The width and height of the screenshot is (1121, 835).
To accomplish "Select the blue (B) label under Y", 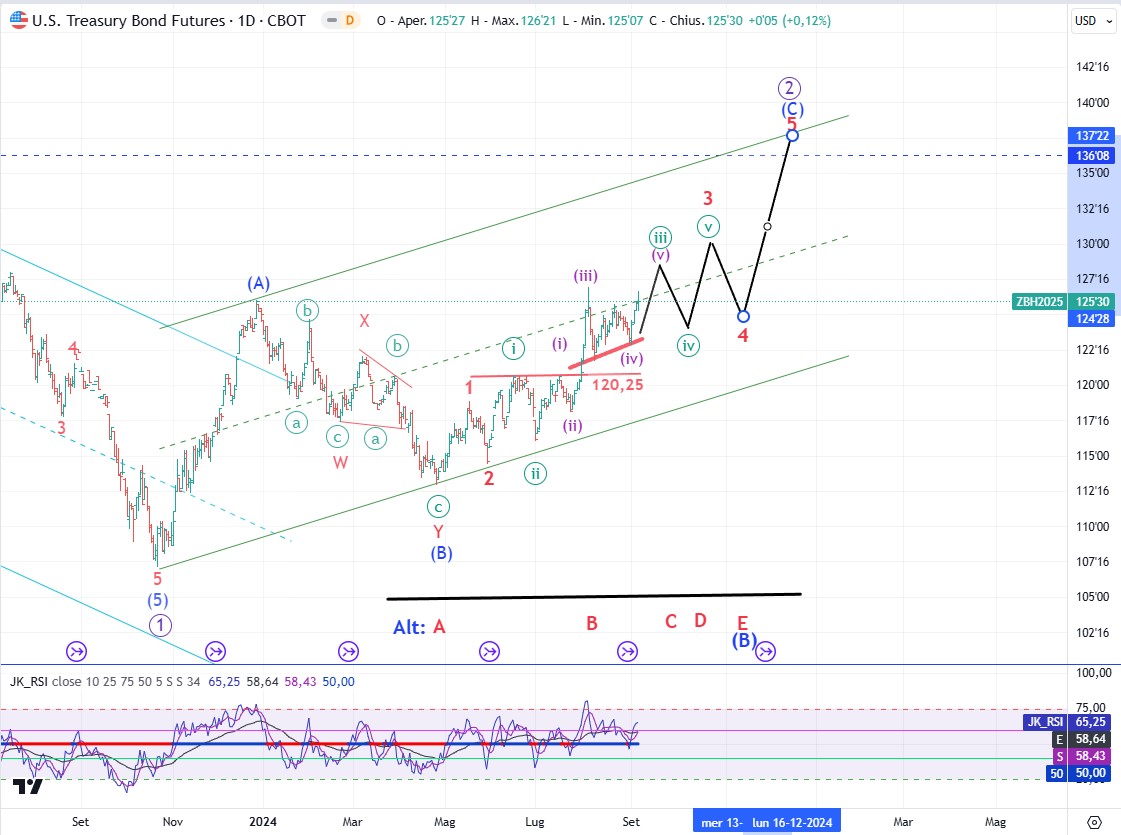I will (441, 553).
